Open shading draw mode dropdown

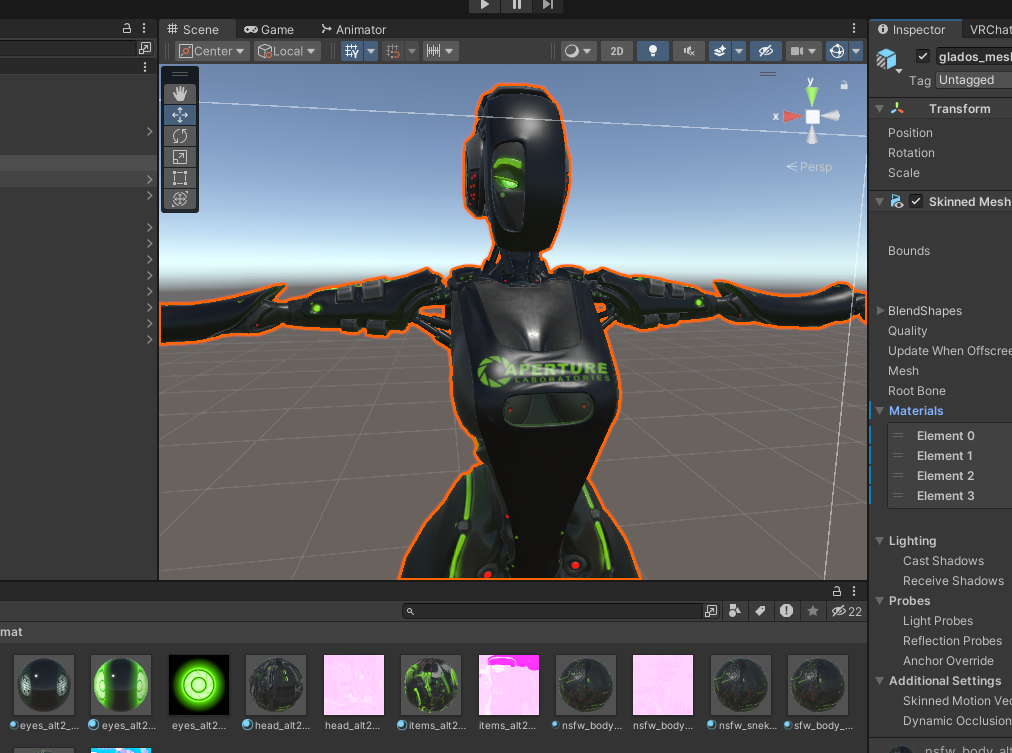(x=578, y=51)
